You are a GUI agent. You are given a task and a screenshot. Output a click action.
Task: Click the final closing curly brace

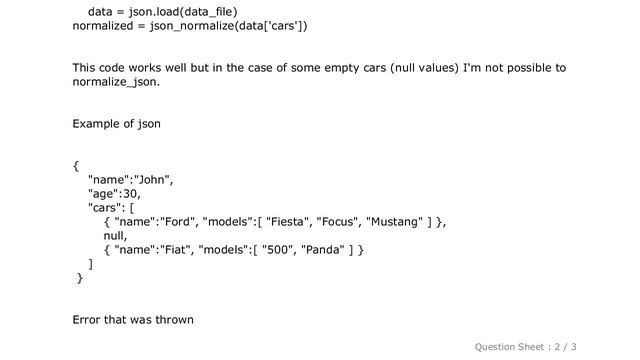click(x=80, y=278)
